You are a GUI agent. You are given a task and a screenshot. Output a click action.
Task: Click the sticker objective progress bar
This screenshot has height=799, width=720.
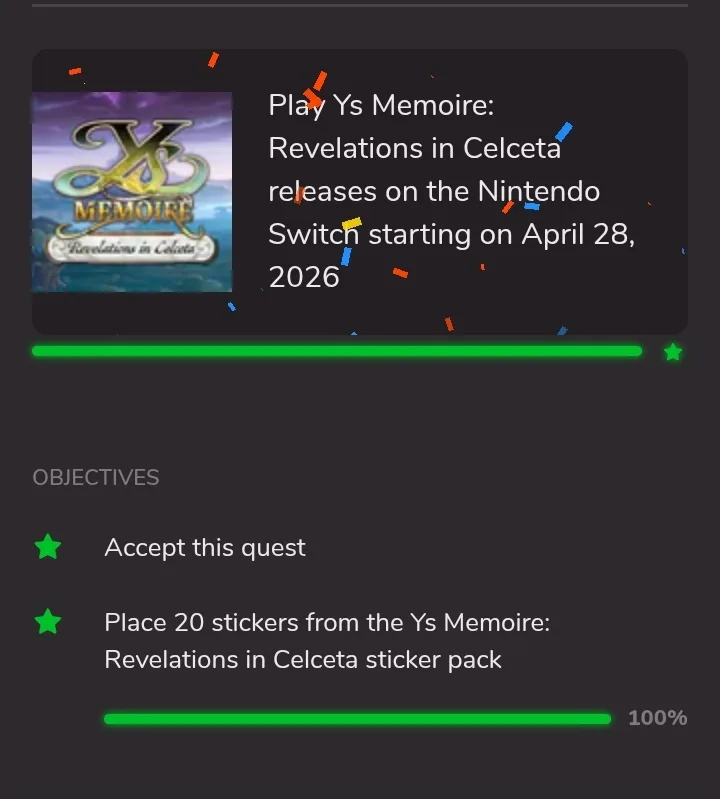point(357,719)
